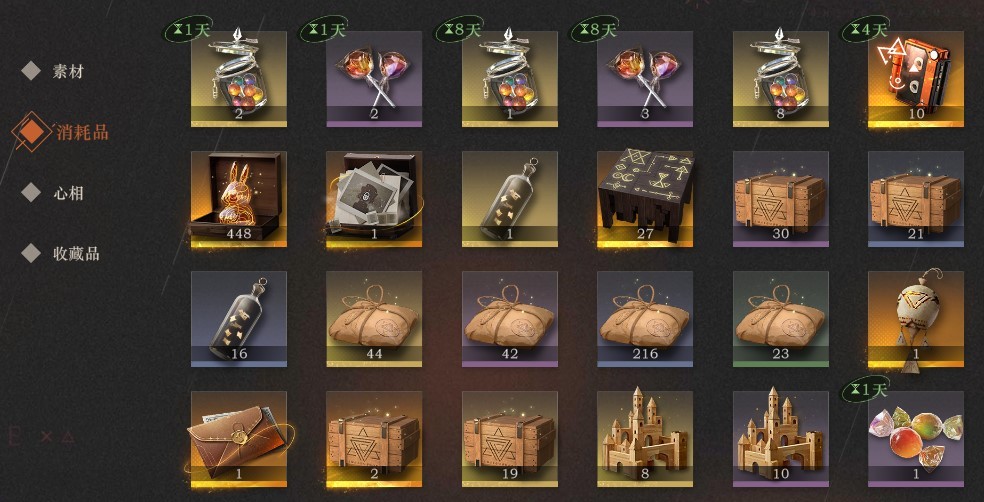This screenshot has height=502, width=984.
Task: Select the green-tier parcel with count 23
Action: tap(781, 319)
